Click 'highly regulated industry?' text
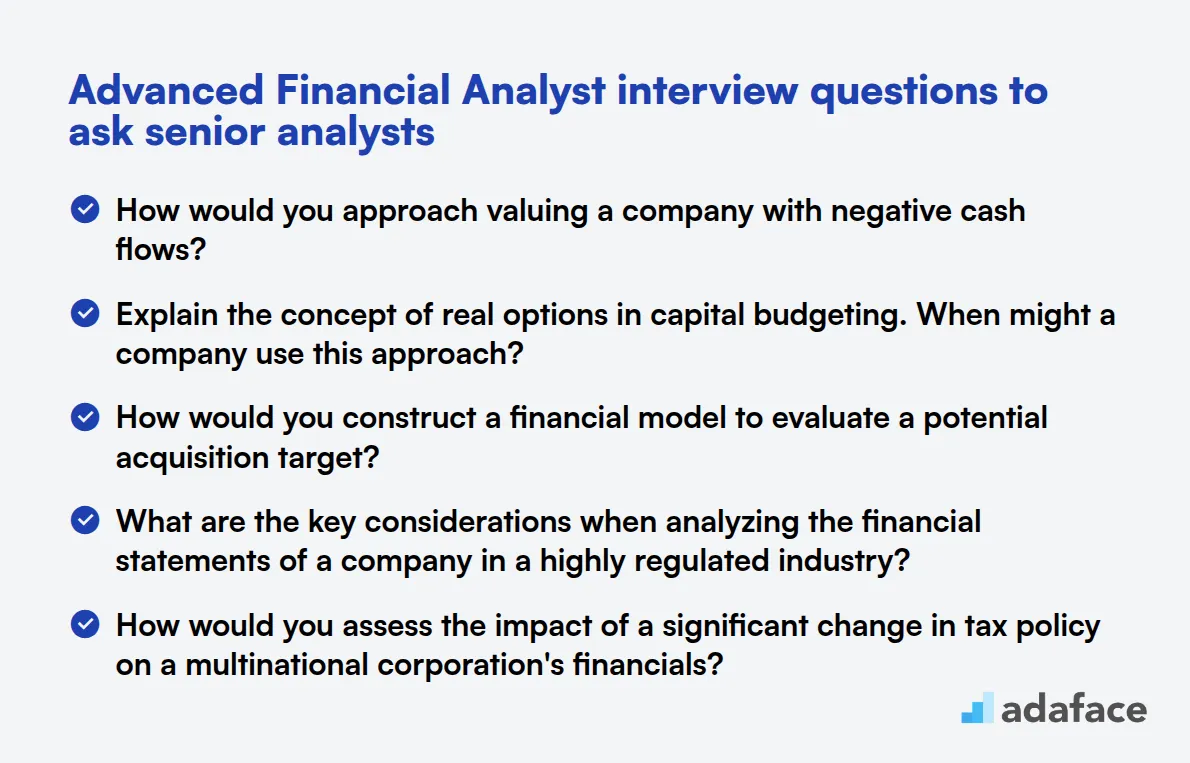 tap(724, 562)
